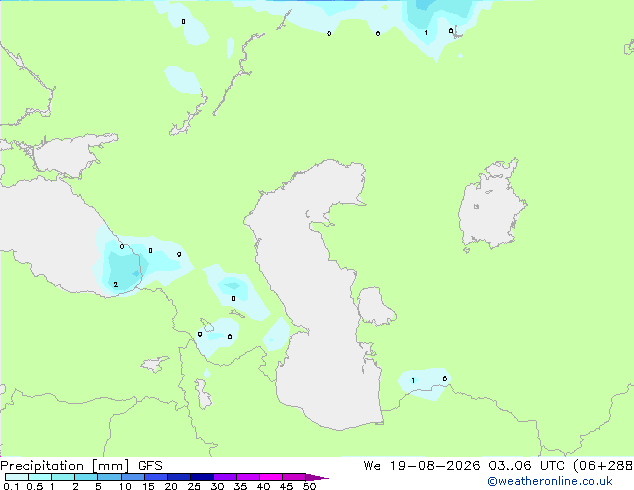Select legend swatch between 45 and 50

(294, 477)
